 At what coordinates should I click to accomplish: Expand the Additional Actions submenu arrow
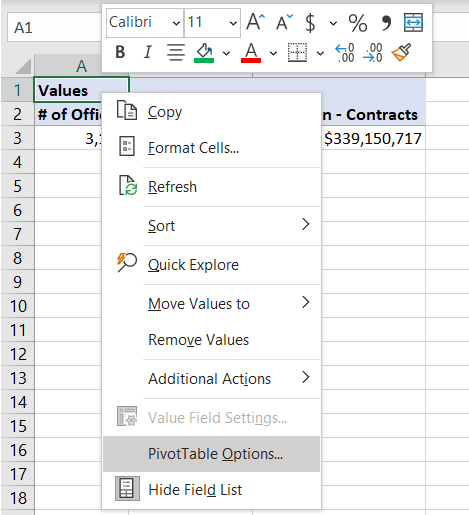[306, 377]
